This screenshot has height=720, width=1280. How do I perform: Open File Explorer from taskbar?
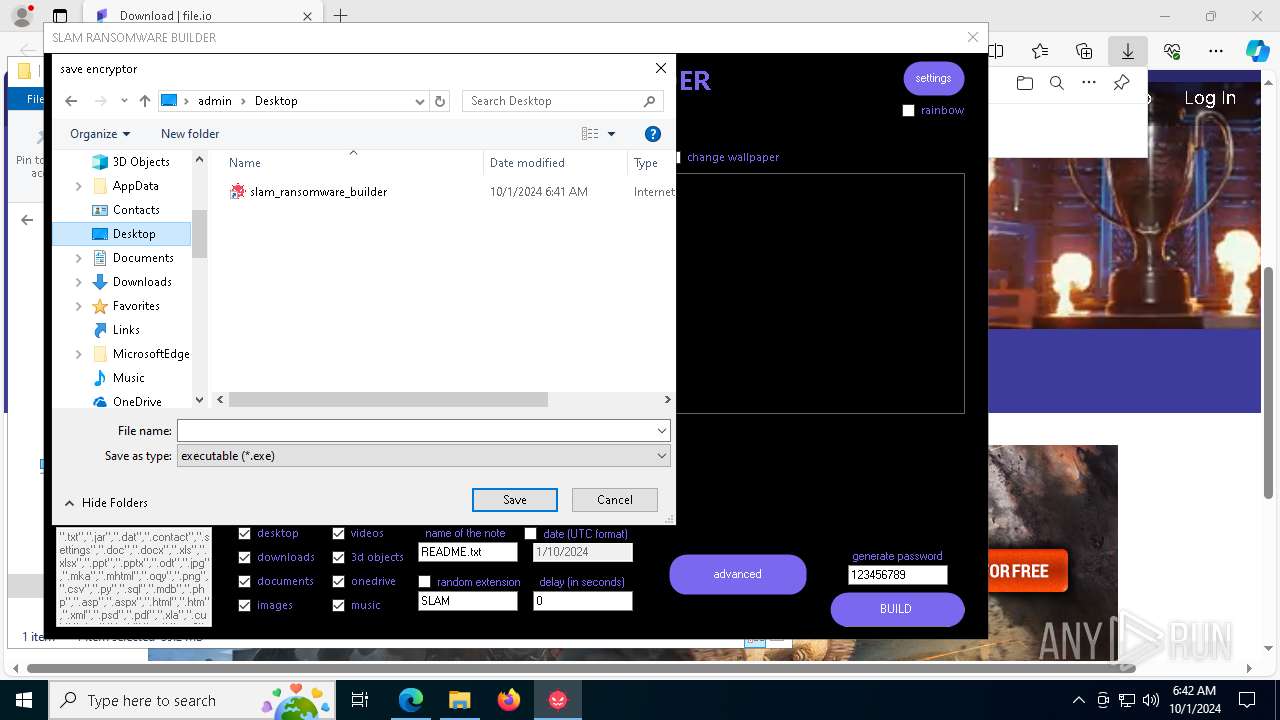459,700
